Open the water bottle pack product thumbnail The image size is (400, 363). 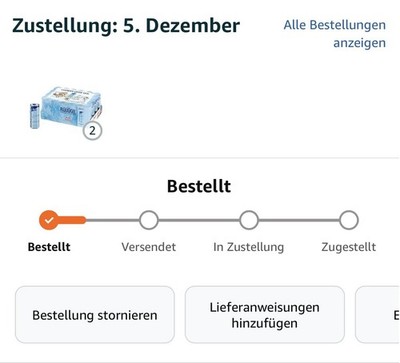[x=71, y=107]
